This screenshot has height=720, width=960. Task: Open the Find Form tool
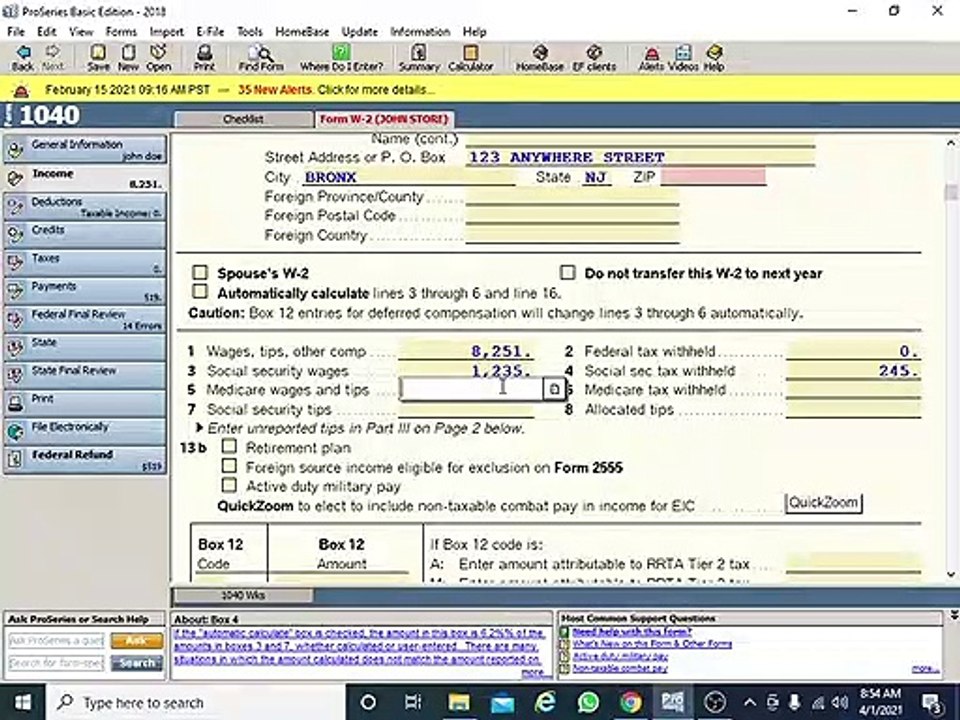coord(261,58)
